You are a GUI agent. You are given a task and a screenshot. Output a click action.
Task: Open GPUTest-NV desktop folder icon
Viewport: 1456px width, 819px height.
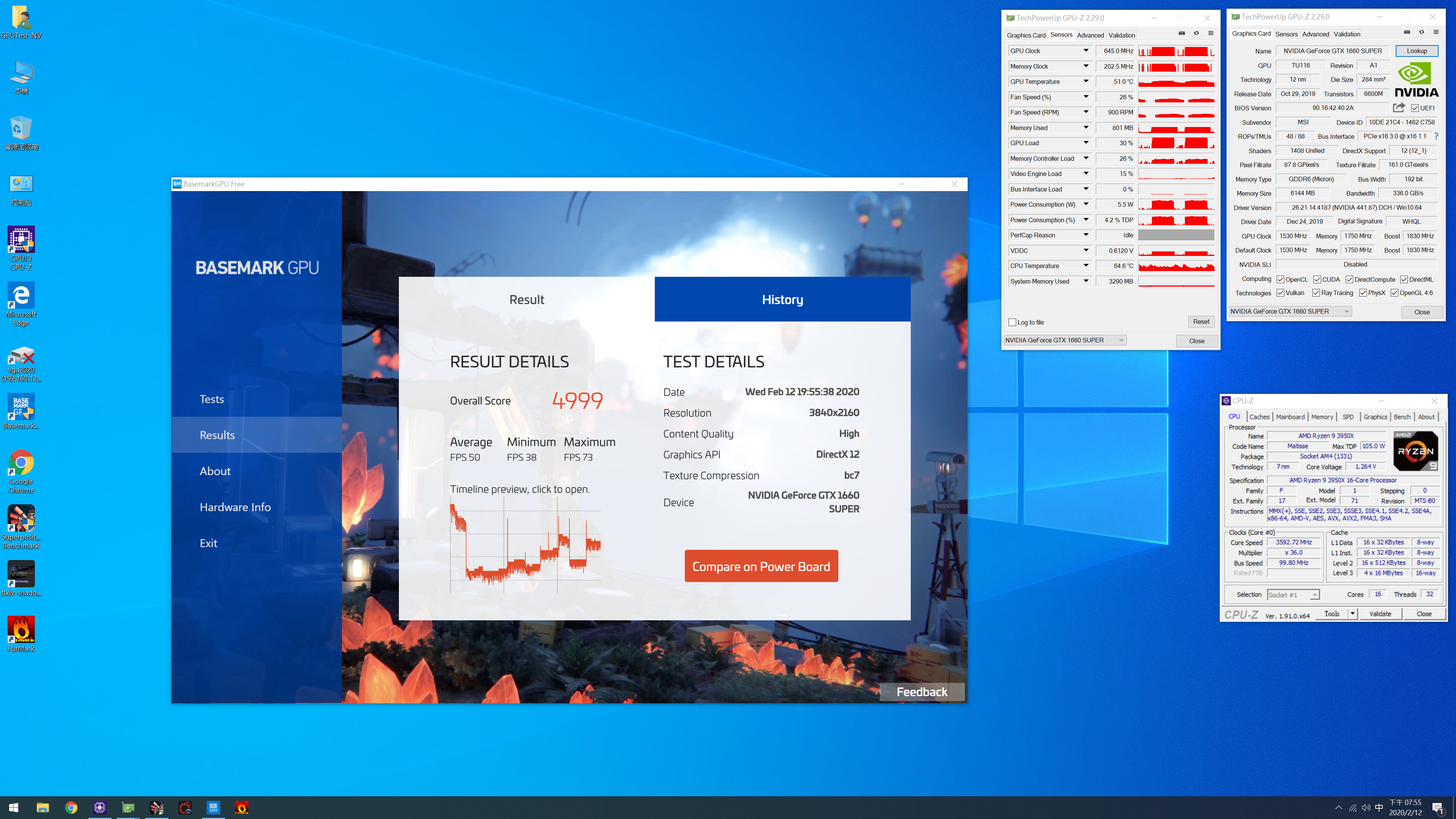click(21, 23)
